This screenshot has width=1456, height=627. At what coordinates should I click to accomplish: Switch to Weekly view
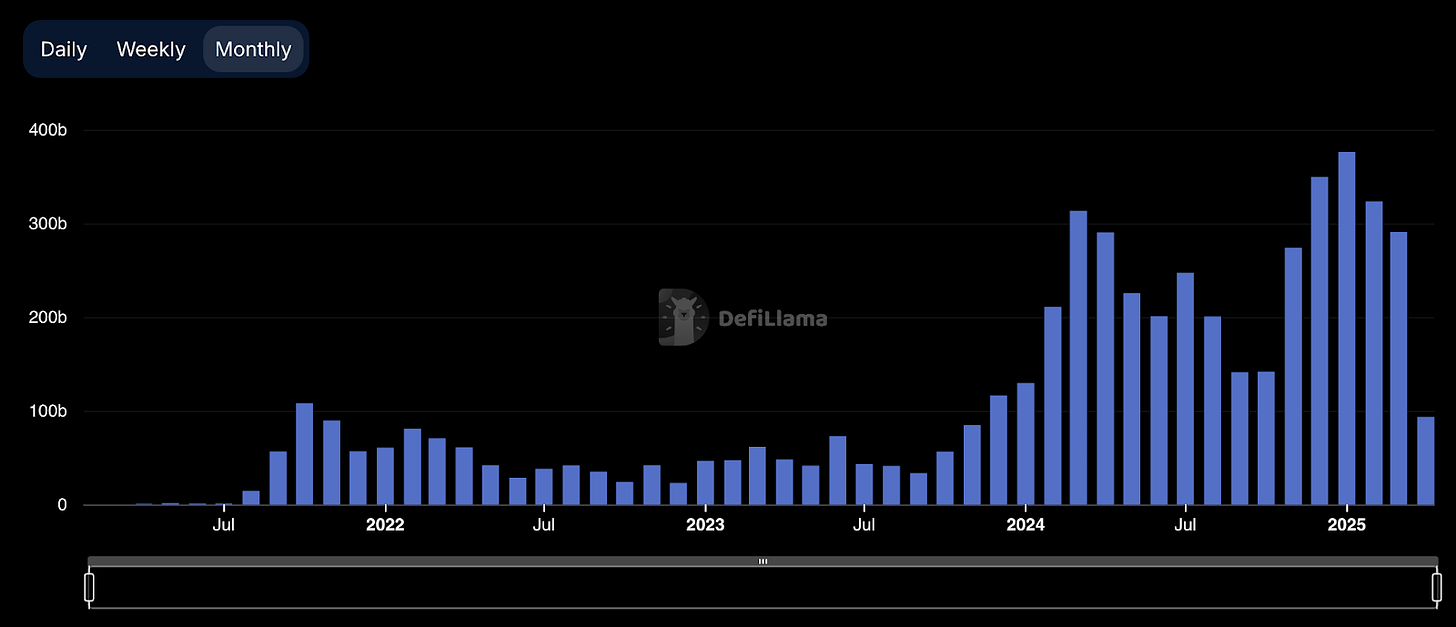coord(150,48)
